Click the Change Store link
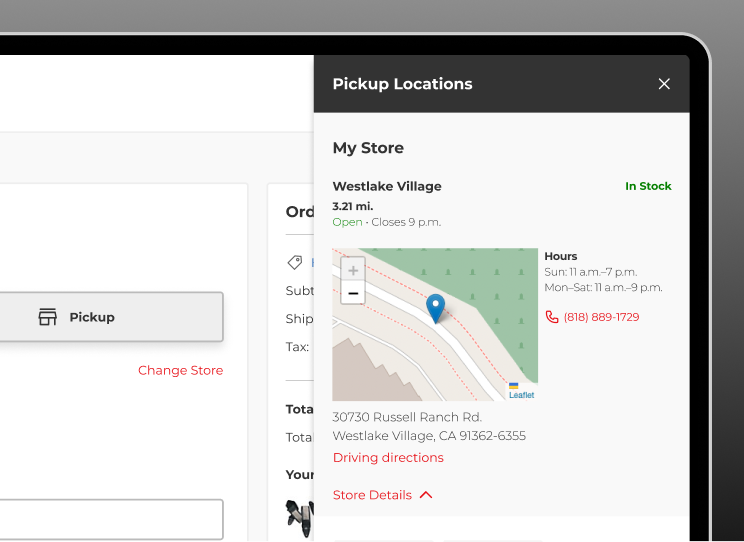This screenshot has height=542, width=744. (x=180, y=370)
